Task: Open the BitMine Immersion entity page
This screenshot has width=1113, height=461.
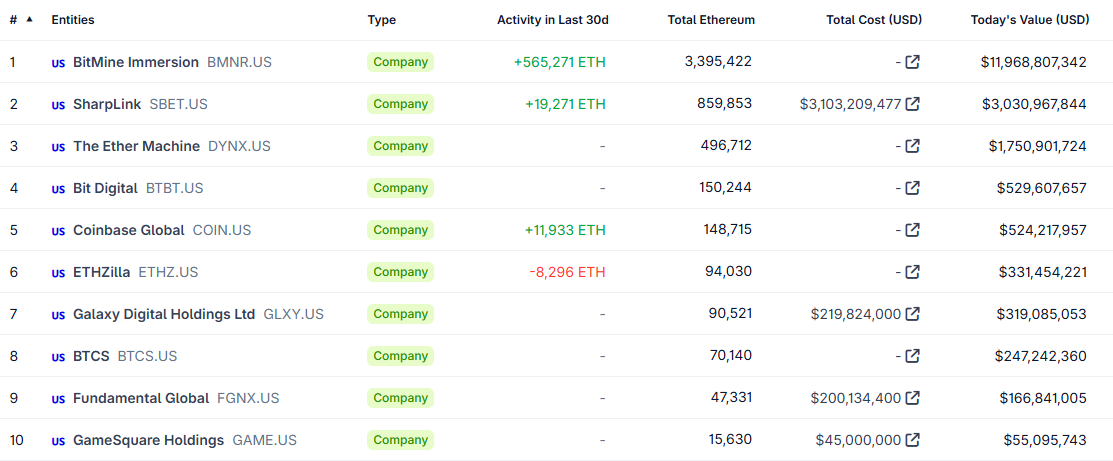Action: coord(136,62)
